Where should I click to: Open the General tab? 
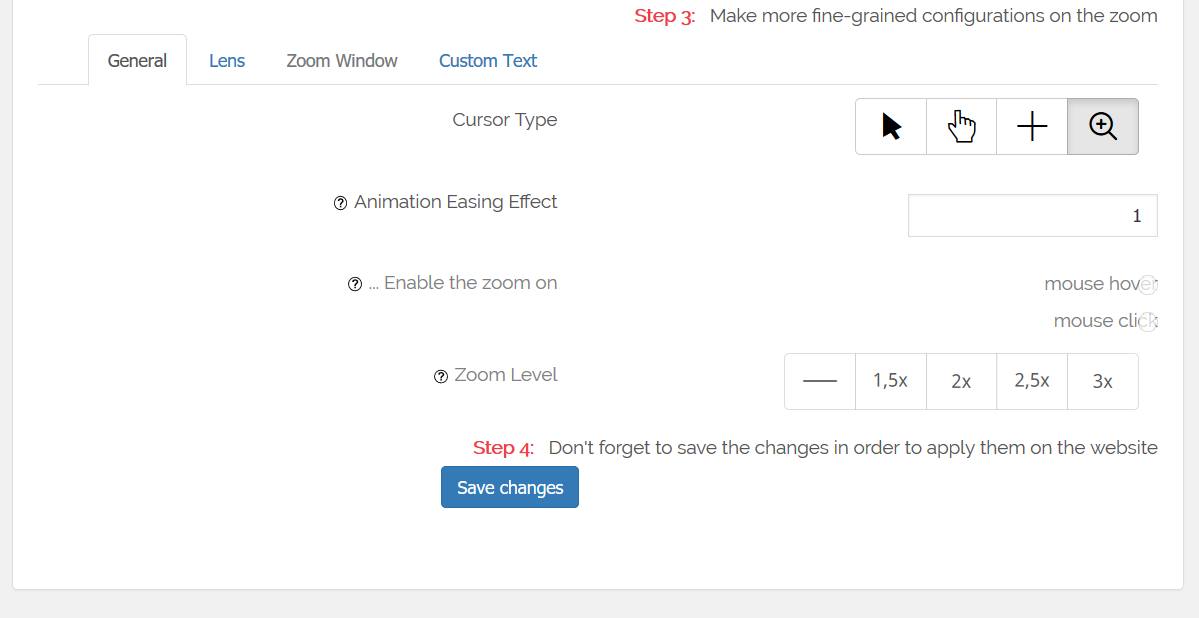coord(138,60)
